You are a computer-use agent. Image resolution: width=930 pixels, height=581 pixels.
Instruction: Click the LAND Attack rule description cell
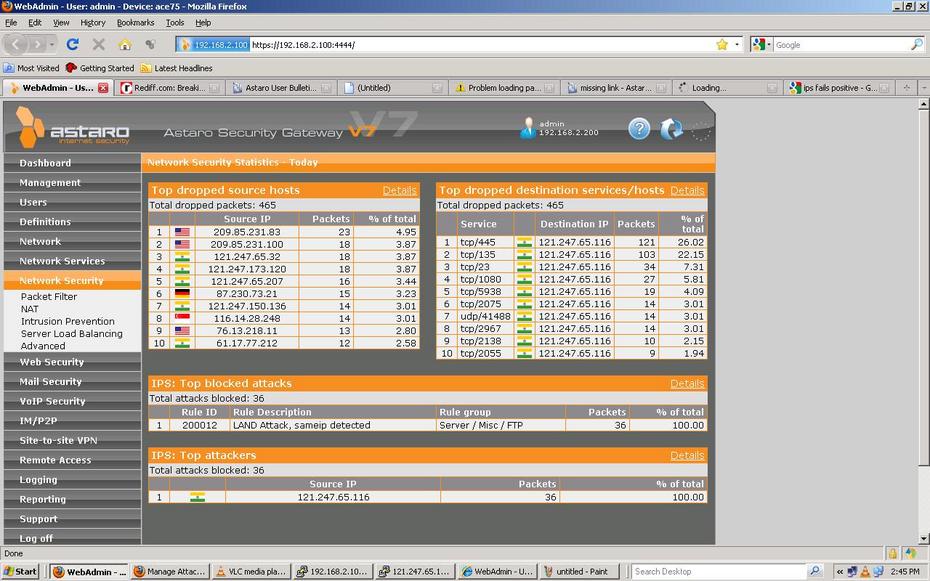[x=332, y=425]
